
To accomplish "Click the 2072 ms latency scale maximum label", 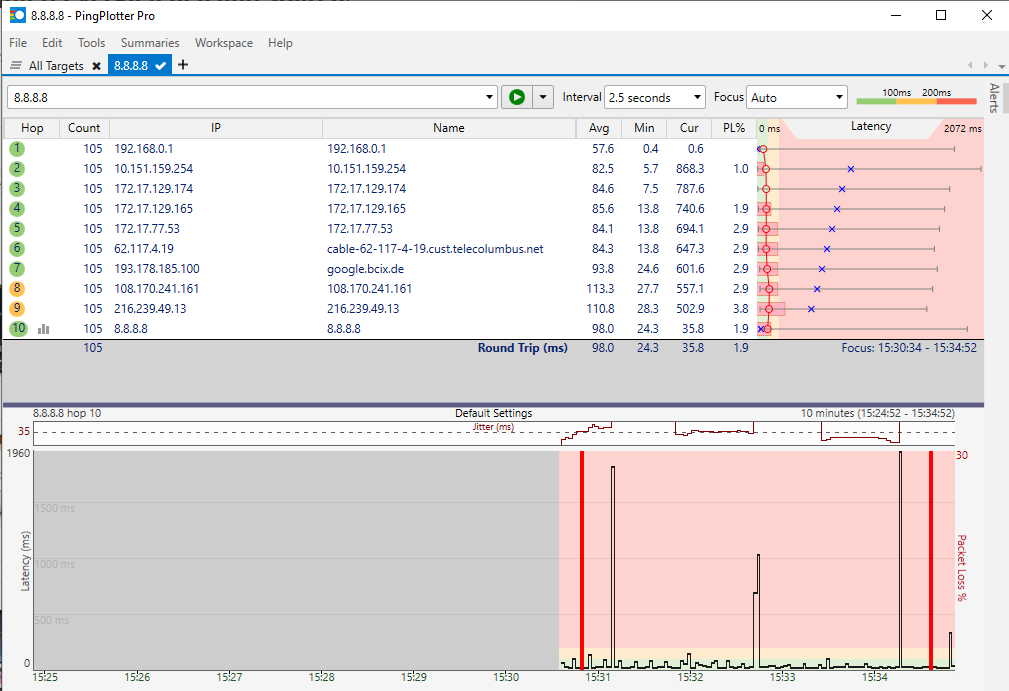I will (x=963, y=129).
